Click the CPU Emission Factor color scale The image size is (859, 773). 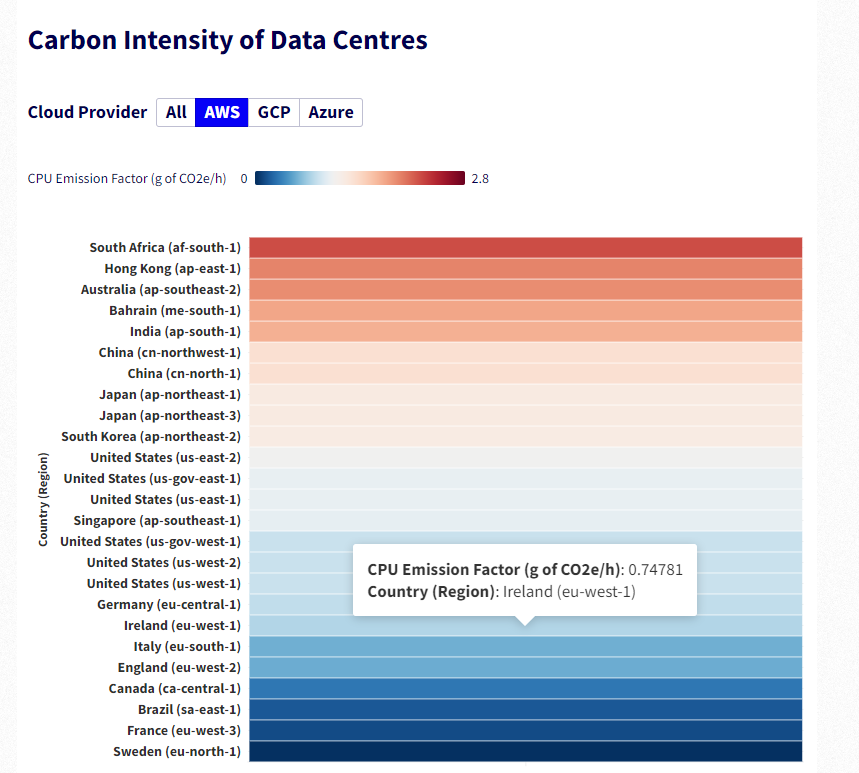click(360, 178)
